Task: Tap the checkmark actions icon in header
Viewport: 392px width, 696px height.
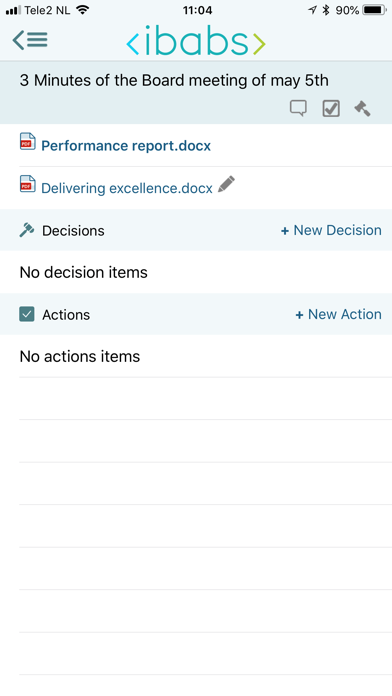Action: [x=331, y=108]
